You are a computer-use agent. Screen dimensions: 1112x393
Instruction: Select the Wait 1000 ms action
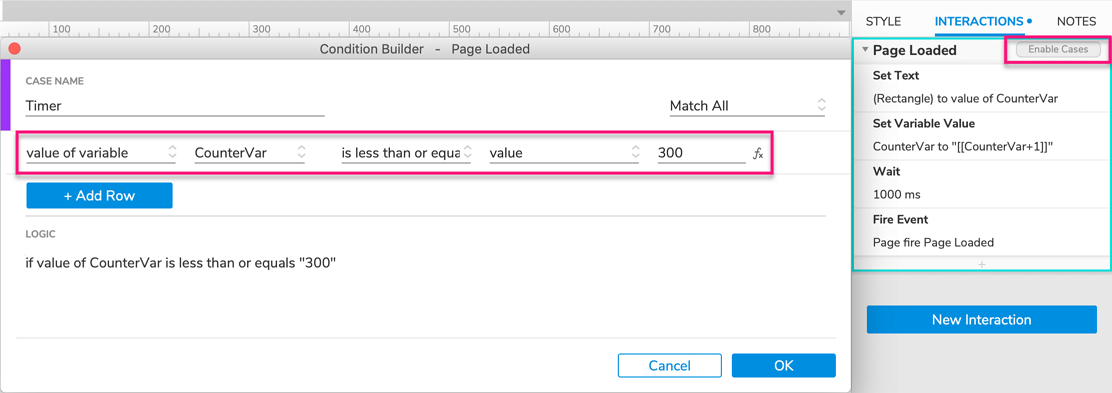pyautogui.click(x=982, y=183)
